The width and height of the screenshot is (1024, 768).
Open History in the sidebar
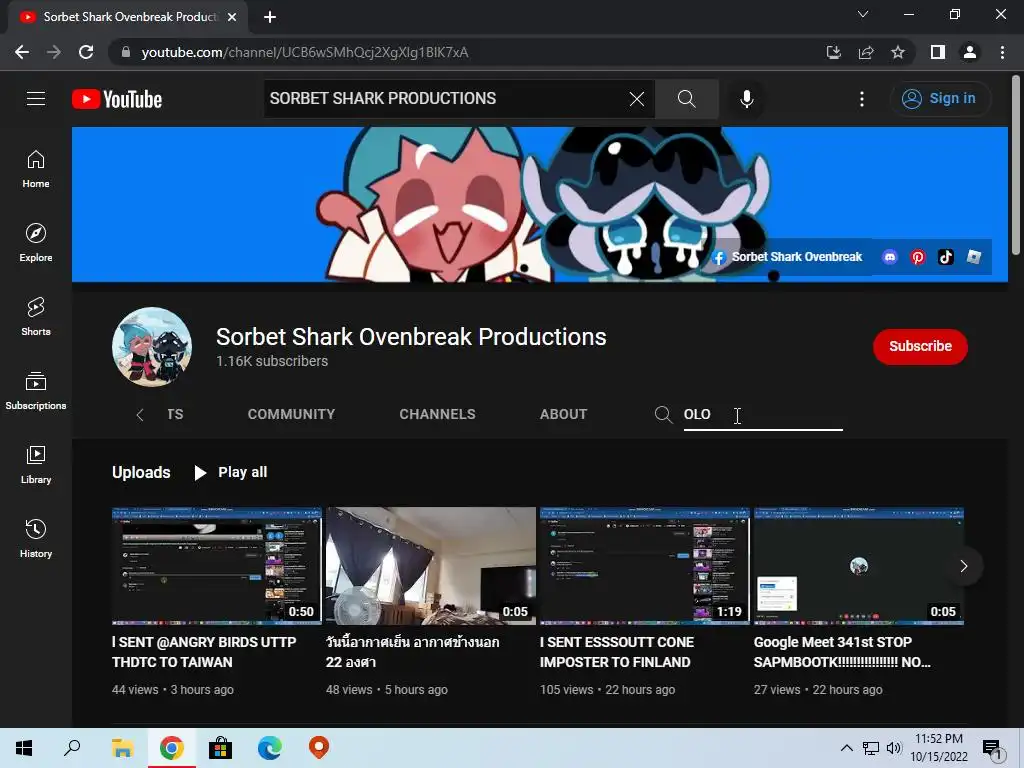coord(36,539)
